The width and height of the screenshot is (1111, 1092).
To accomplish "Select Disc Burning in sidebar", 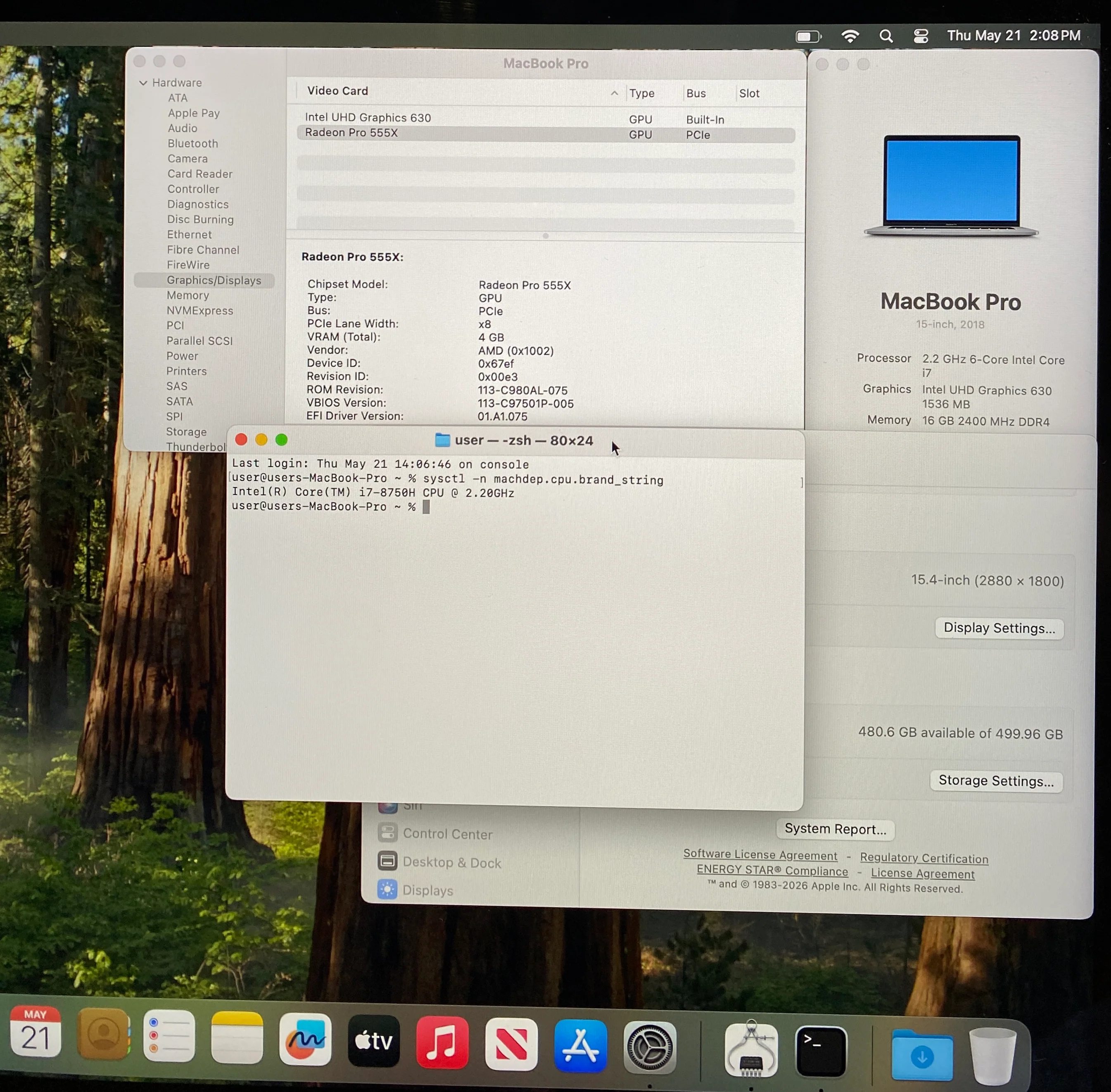I will [201, 220].
